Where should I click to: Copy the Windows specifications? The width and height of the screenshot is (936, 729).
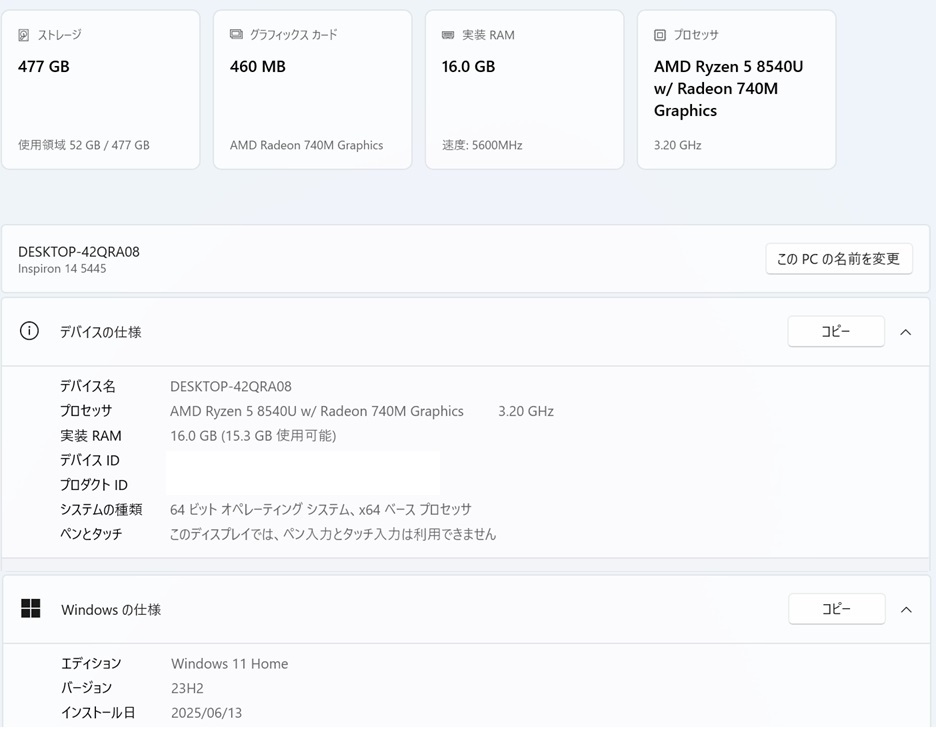point(836,609)
